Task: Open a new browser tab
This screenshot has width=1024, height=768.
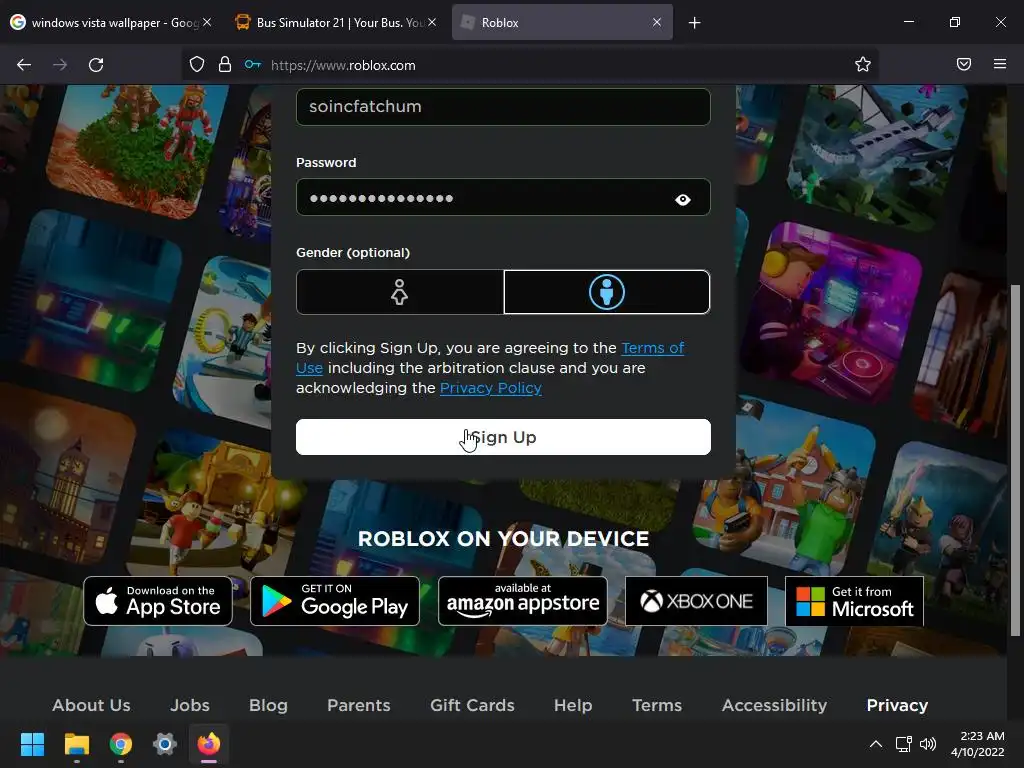Action: click(x=694, y=23)
